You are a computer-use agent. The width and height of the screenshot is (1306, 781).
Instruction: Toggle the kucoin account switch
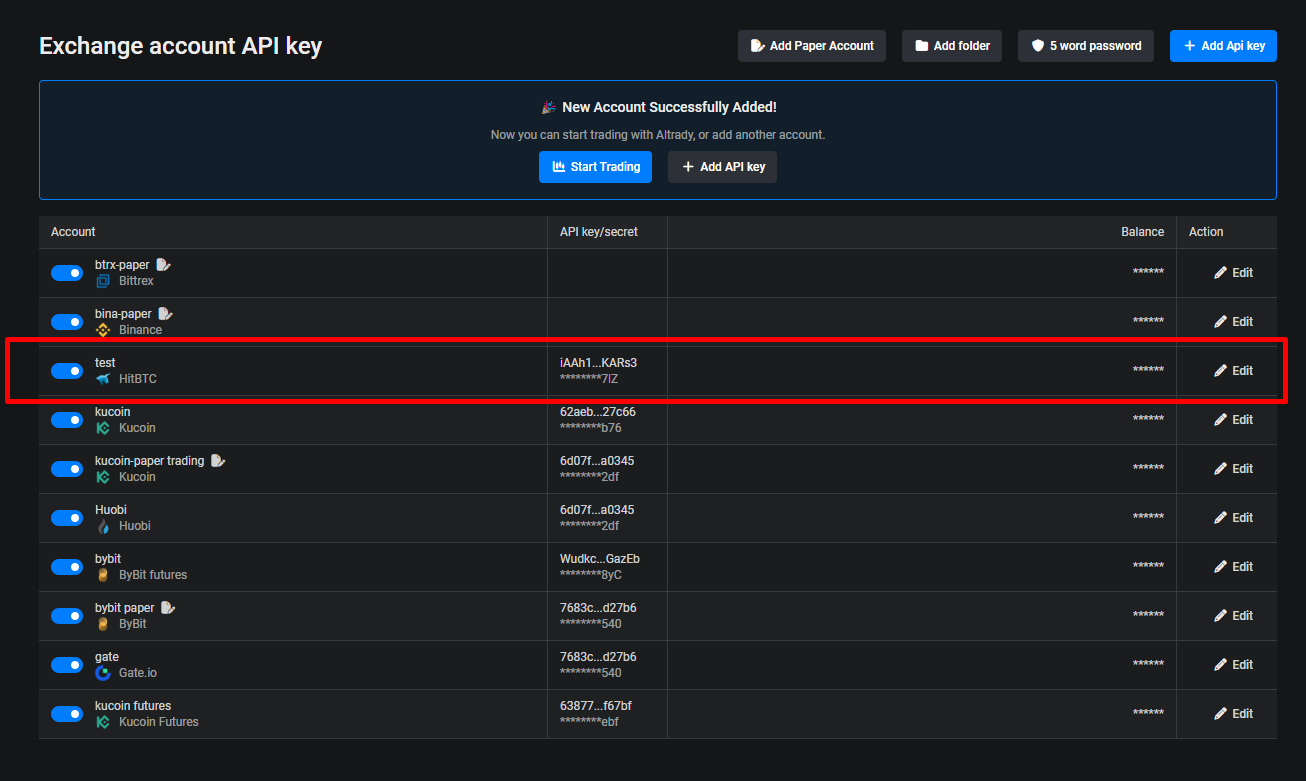(67, 420)
